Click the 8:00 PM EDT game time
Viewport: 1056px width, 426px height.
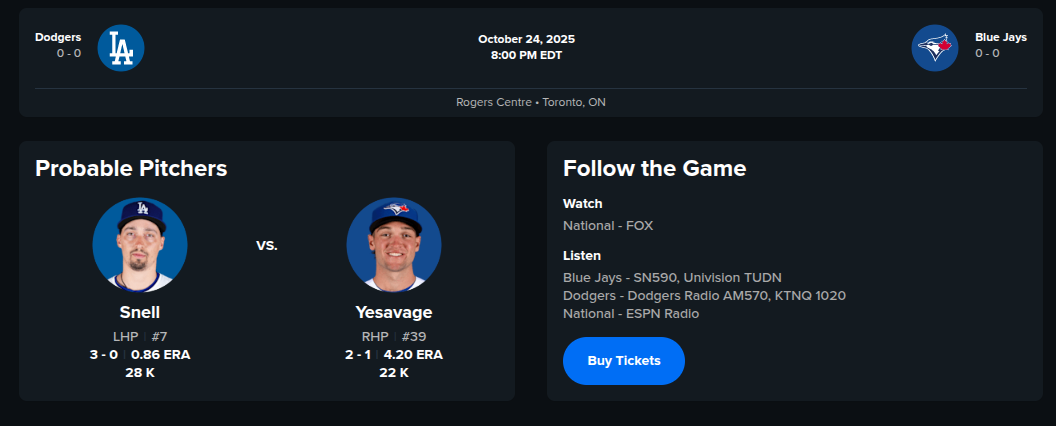pos(526,55)
